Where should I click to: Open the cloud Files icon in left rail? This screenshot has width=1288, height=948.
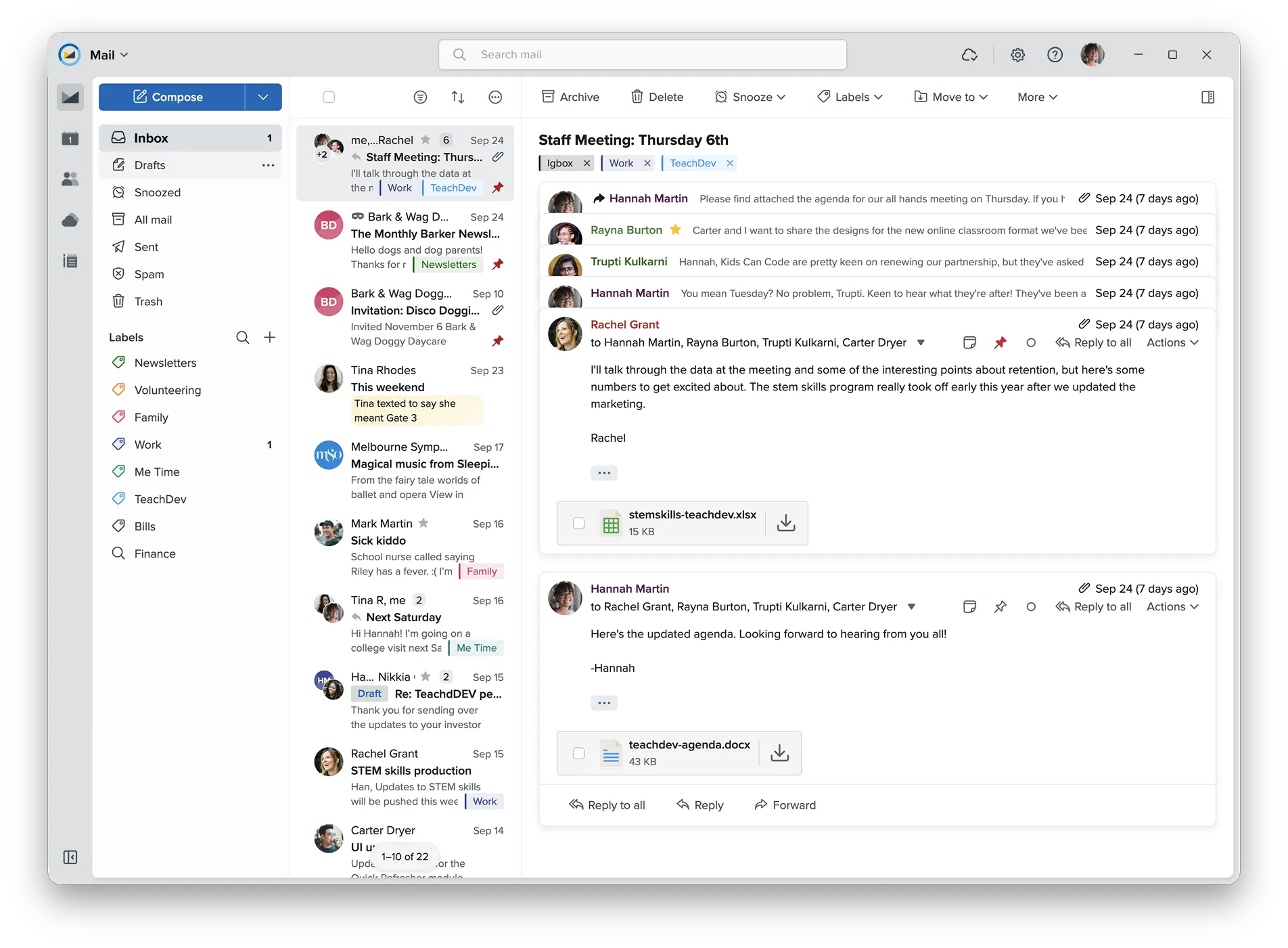coord(70,220)
